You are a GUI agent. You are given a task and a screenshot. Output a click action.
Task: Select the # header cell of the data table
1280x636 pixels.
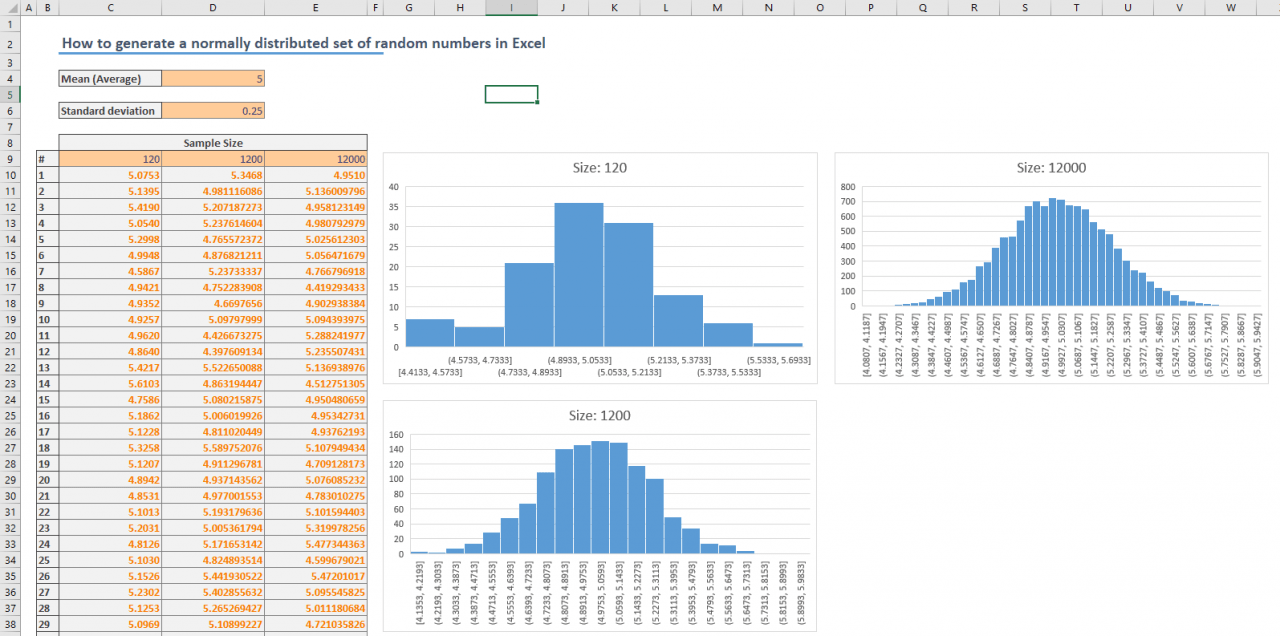pos(47,158)
